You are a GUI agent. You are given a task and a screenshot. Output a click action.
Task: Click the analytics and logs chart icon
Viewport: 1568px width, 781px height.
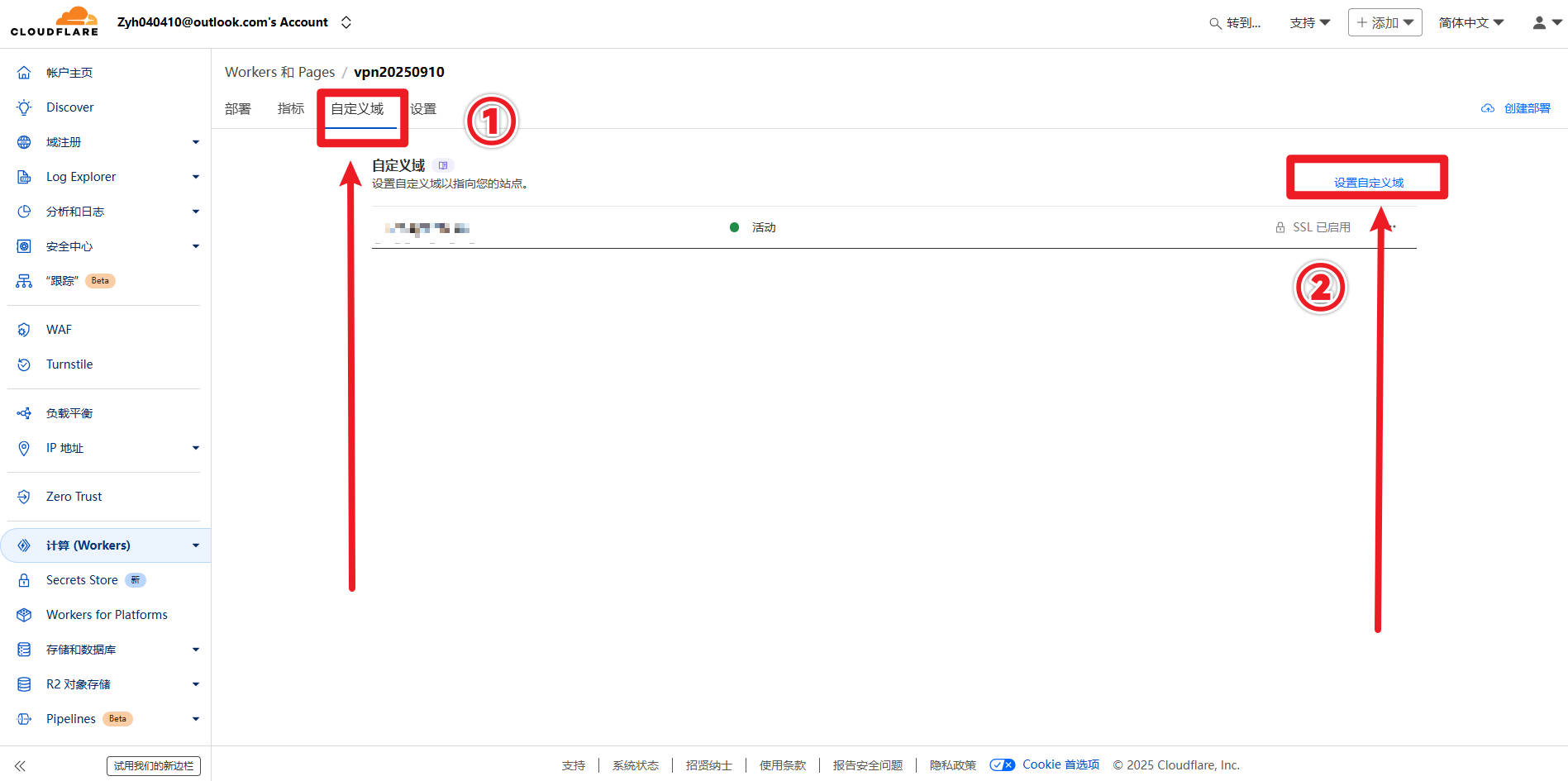tap(24, 212)
